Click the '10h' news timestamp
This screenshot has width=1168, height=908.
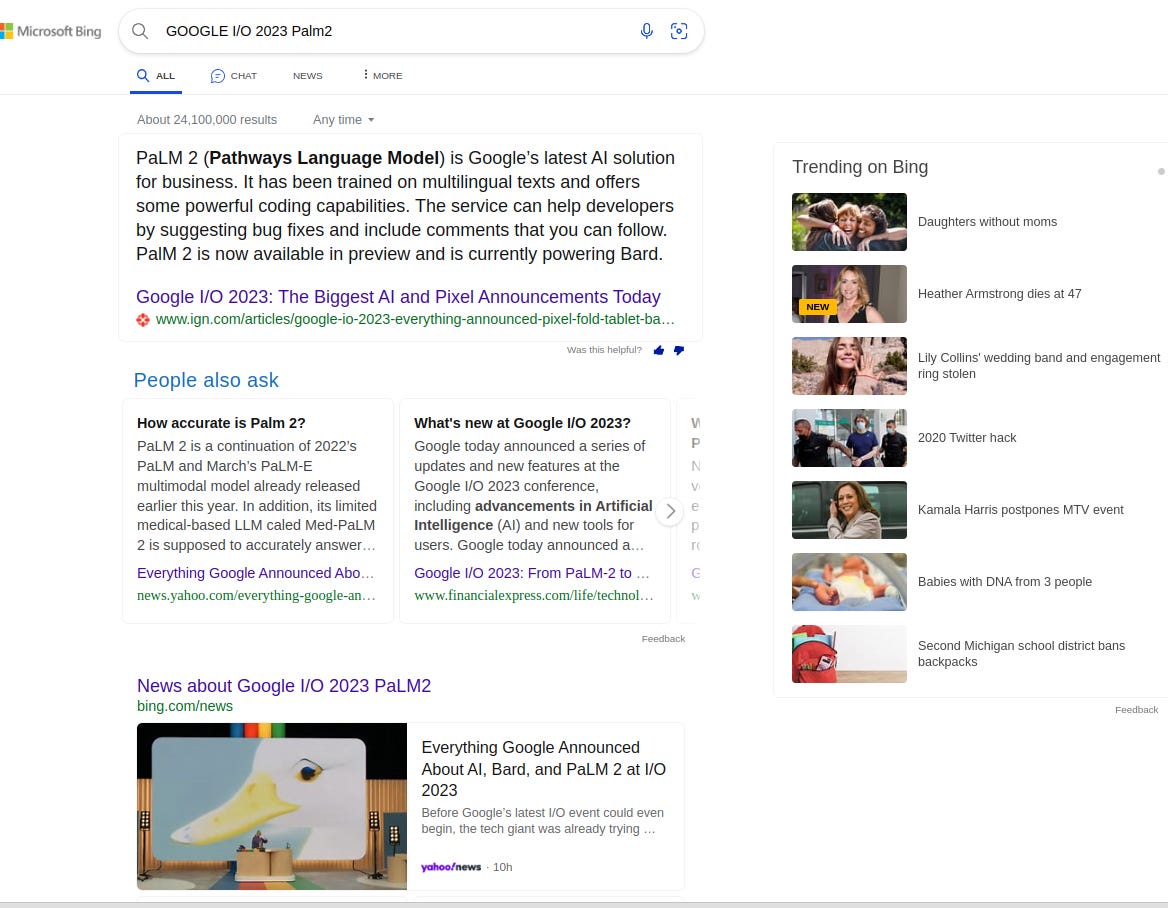502,867
